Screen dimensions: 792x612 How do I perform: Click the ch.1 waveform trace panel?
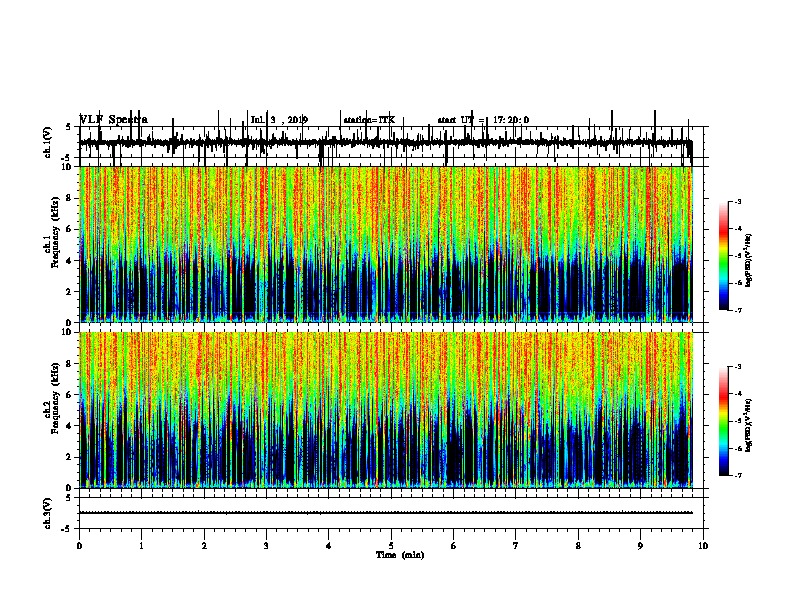[x=391, y=142]
